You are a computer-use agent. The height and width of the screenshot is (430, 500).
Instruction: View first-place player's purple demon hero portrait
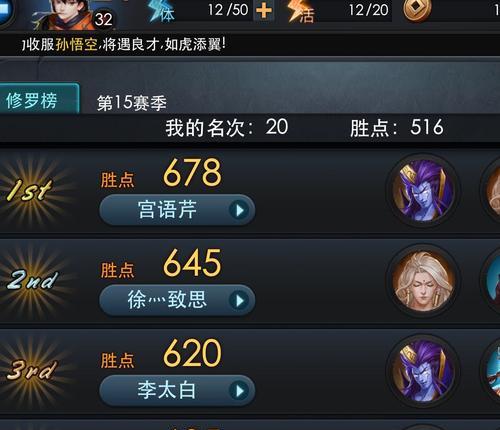coord(423,190)
